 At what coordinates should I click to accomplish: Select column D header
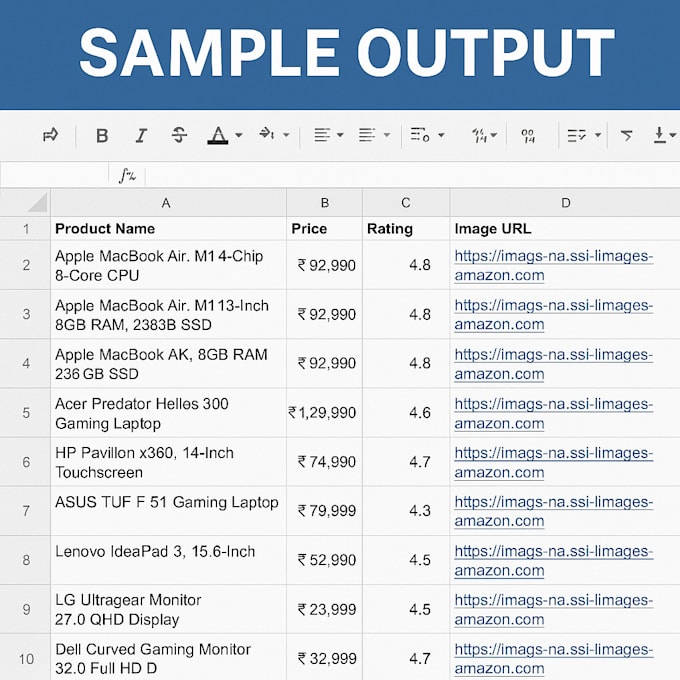click(x=565, y=203)
